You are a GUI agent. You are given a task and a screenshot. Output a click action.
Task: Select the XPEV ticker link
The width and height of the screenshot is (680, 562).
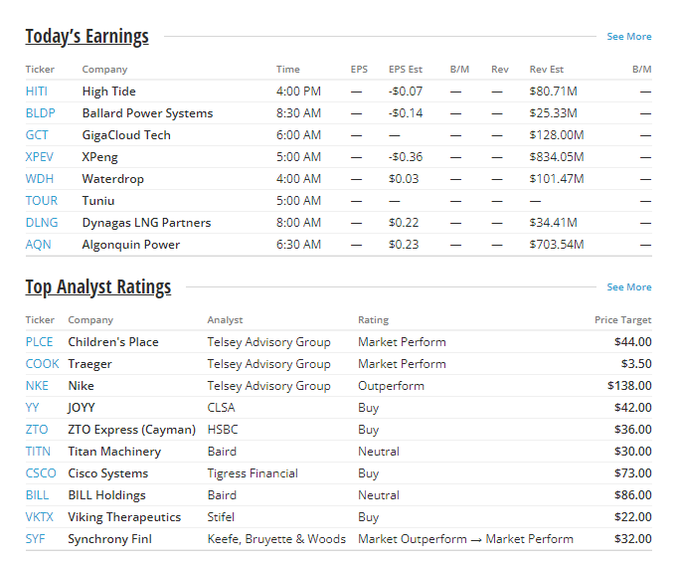coord(39,157)
